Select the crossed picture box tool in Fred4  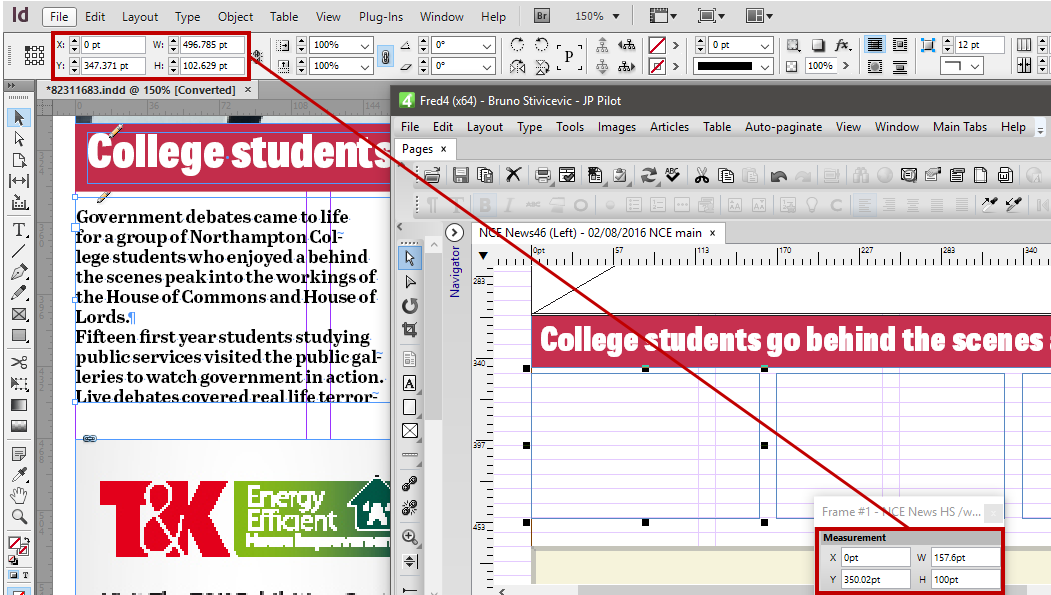click(410, 431)
